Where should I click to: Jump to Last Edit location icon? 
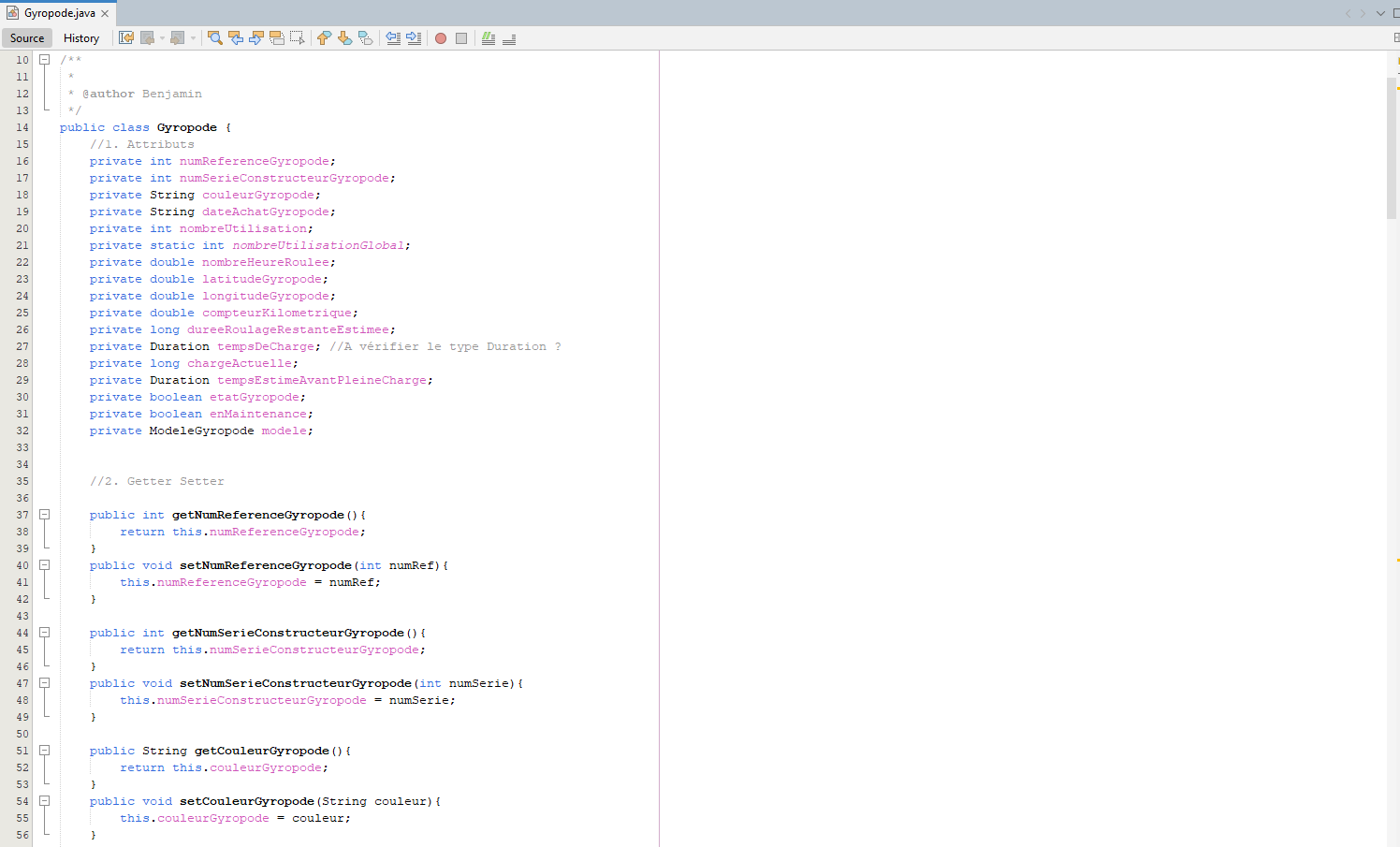coord(126,38)
